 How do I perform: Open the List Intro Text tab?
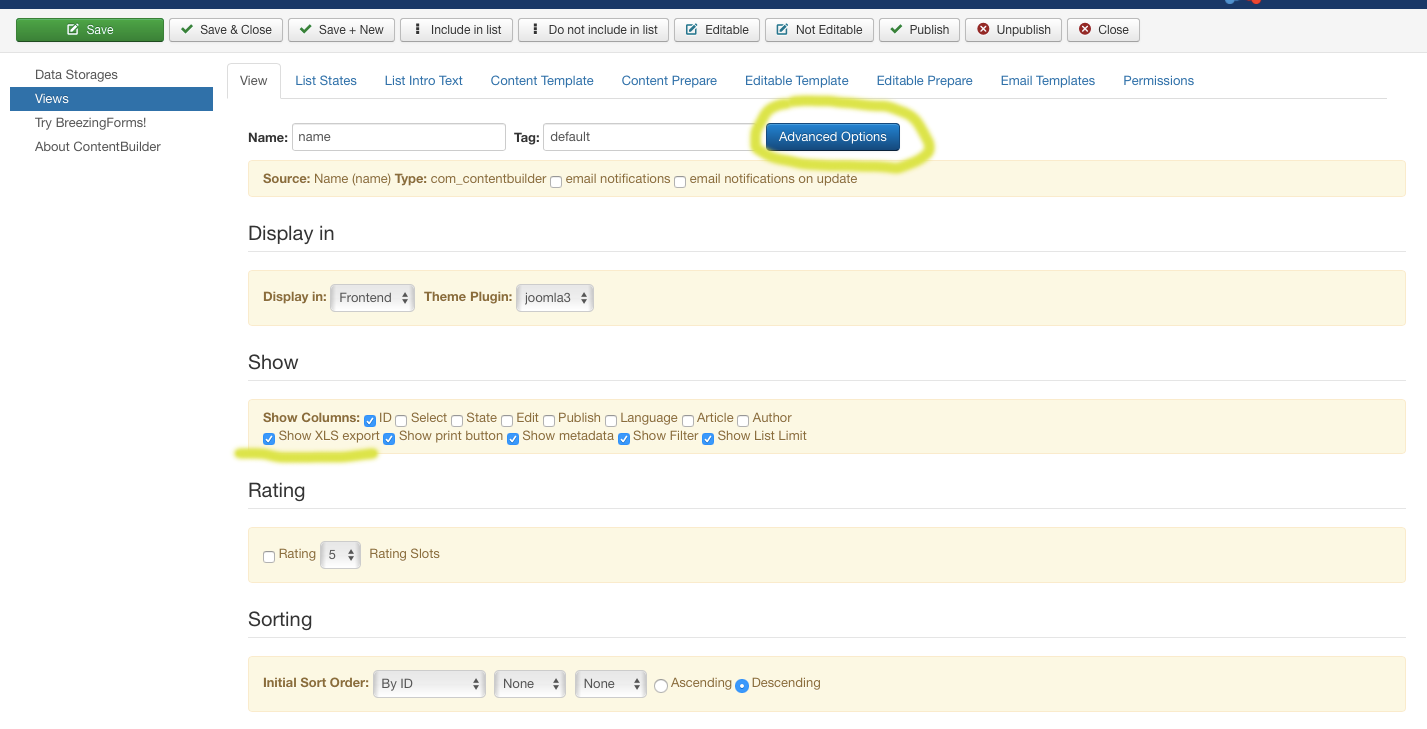(424, 81)
